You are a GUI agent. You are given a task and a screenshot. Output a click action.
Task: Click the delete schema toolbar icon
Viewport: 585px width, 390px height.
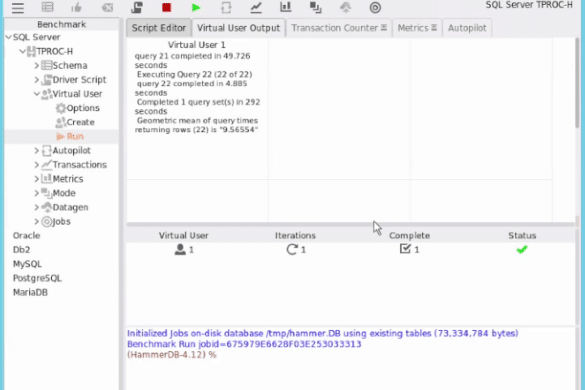pyautogui.click(x=107, y=7)
